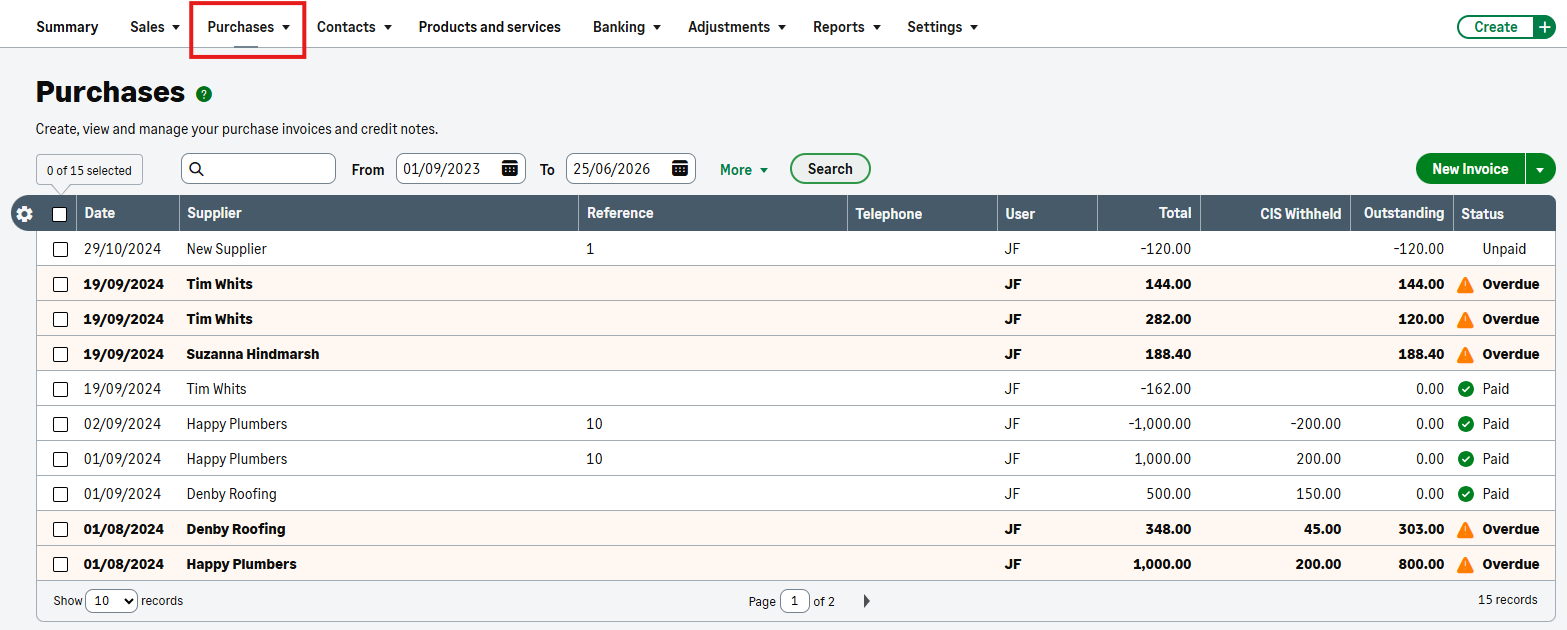The width and height of the screenshot is (1567, 630).
Task: Click Overdue warning icon for the 282.00 row
Action: pos(1465,319)
